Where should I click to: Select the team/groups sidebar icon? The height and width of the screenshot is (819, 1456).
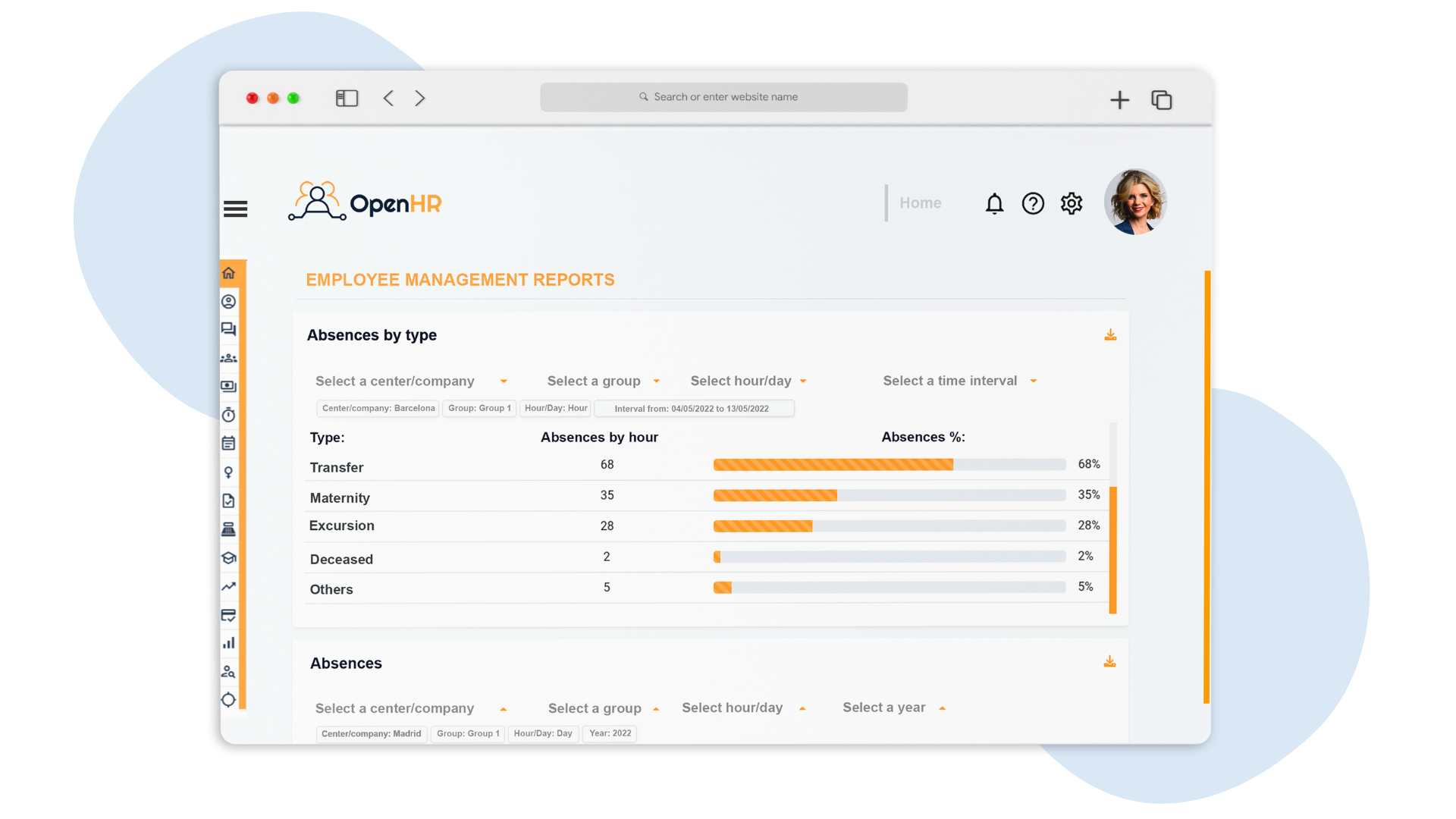(x=229, y=357)
